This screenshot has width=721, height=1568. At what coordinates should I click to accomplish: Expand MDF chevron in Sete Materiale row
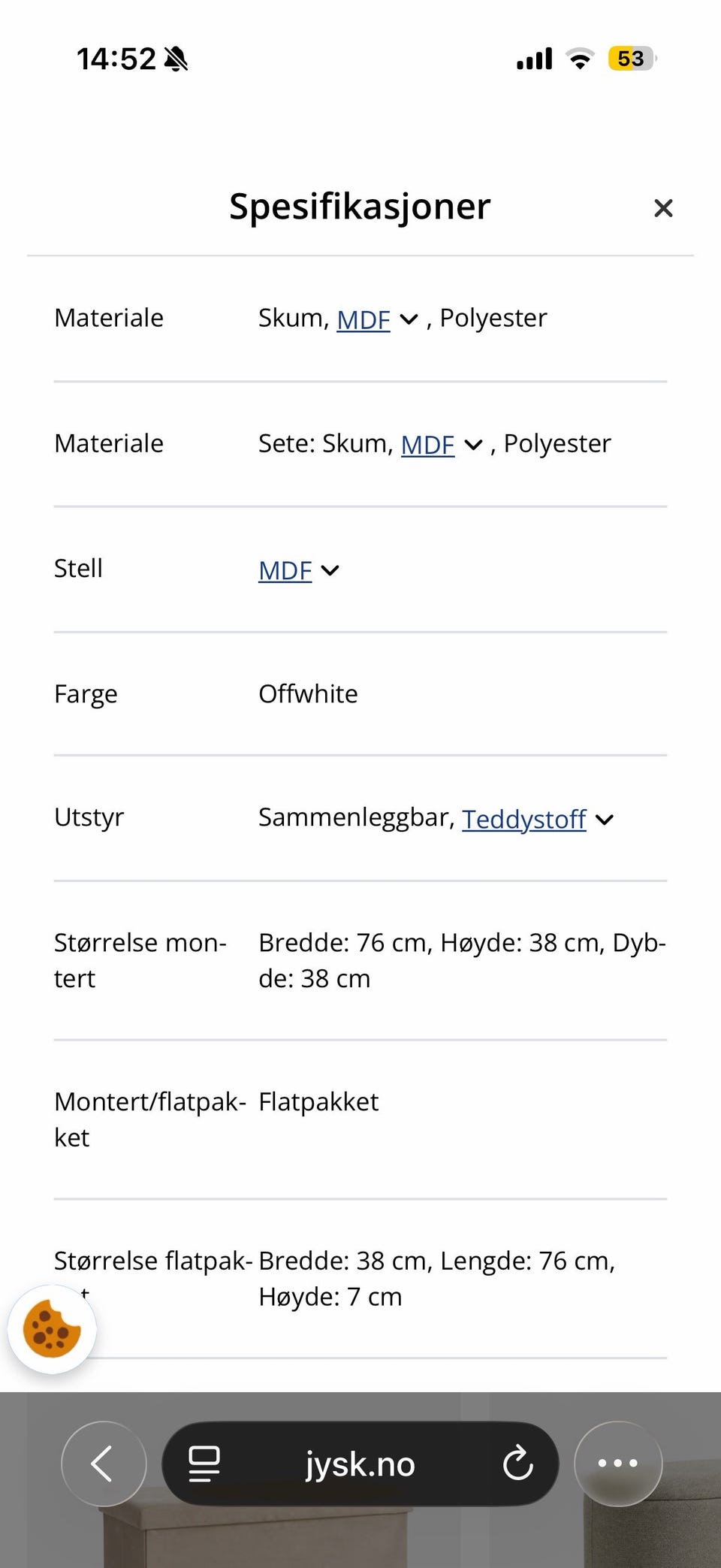pyautogui.click(x=473, y=445)
